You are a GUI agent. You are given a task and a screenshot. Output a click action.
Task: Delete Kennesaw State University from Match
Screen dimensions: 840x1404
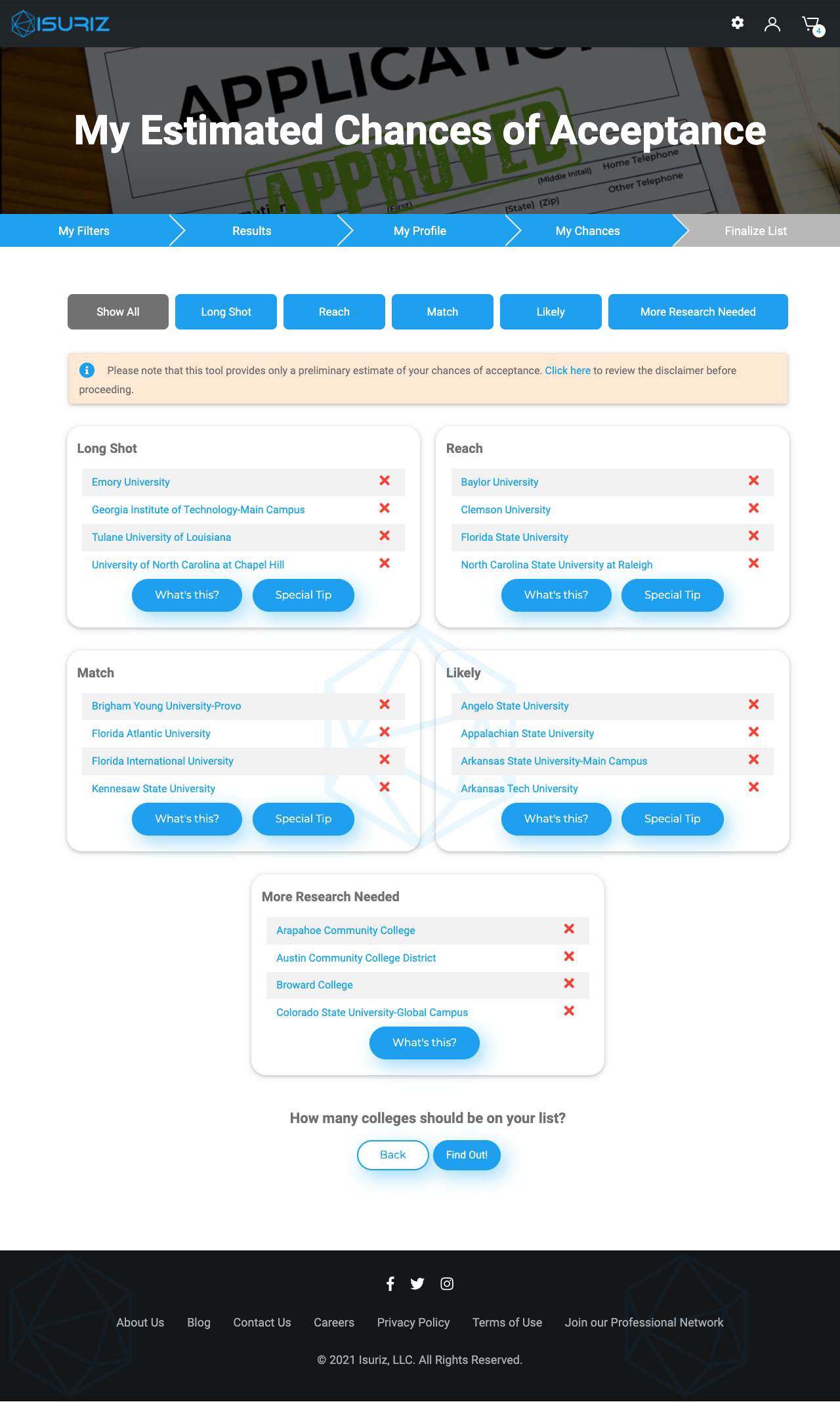click(x=385, y=787)
